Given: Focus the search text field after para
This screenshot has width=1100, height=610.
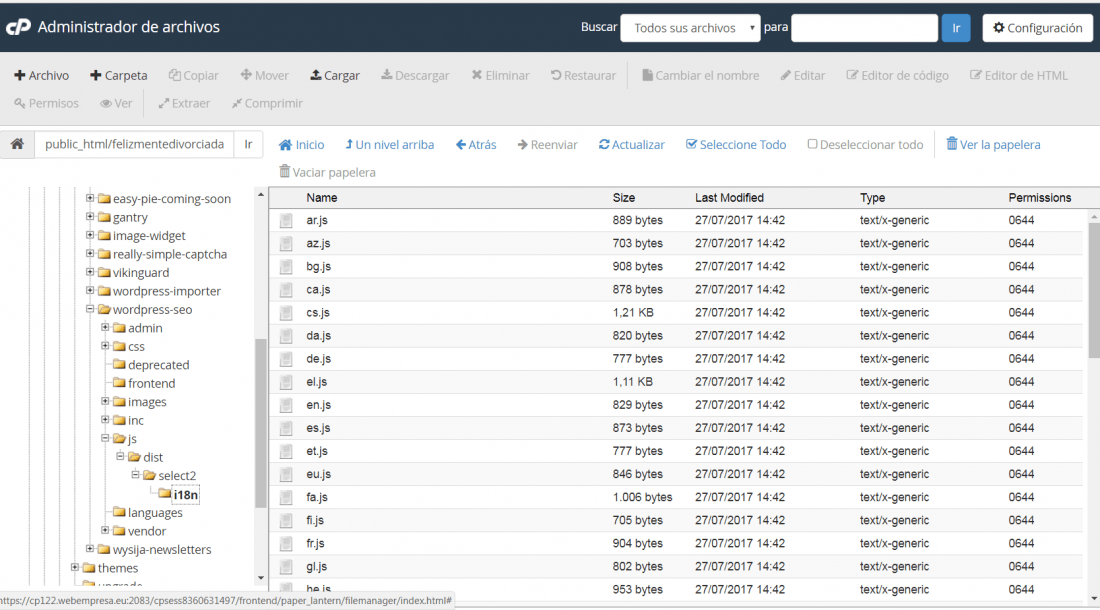Looking at the screenshot, I should click(x=864, y=28).
